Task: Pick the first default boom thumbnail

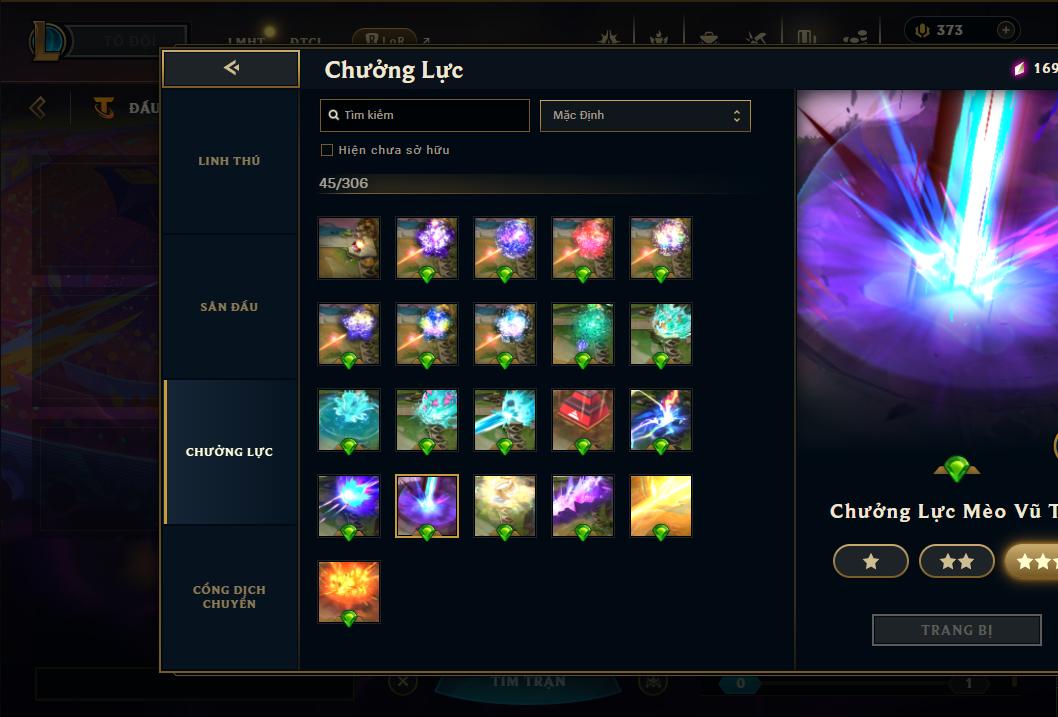Action: (x=349, y=248)
